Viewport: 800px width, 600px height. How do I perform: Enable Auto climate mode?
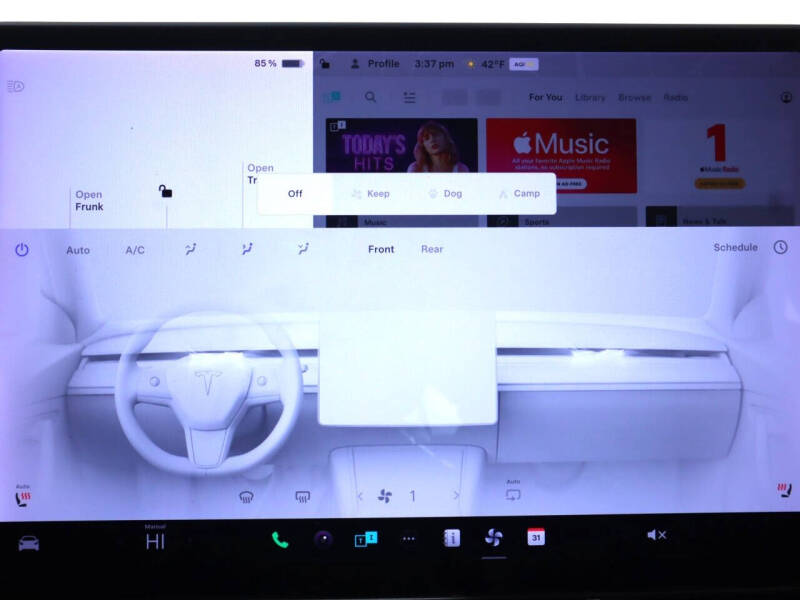79,250
